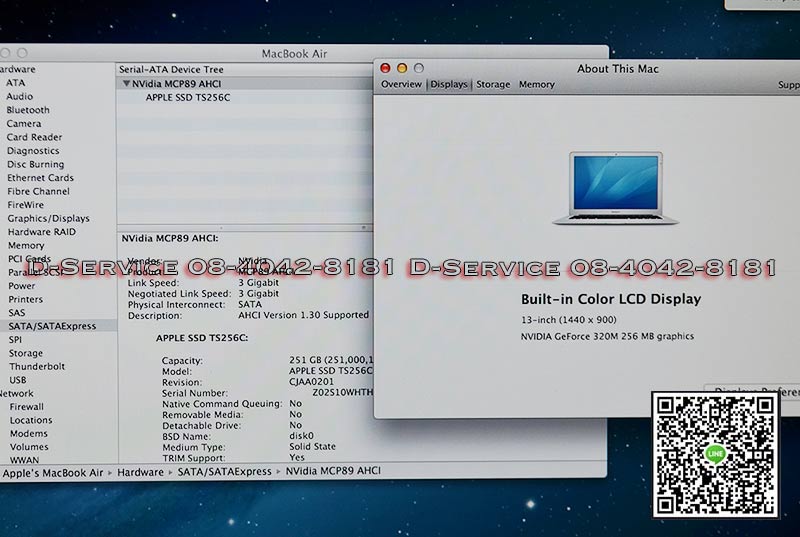The height and width of the screenshot is (537, 800).
Task: Select Audio in the sidebar
Action: pos(19,96)
